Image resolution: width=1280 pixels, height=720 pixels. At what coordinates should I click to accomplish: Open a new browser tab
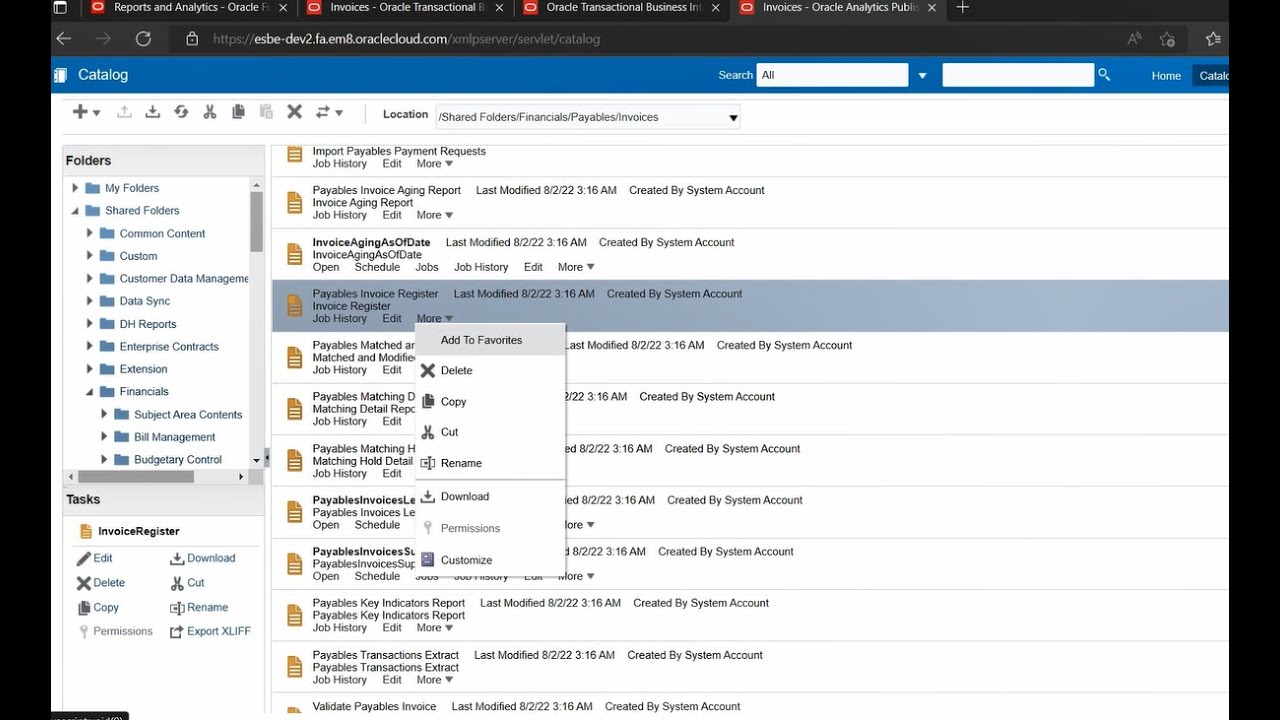(962, 8)
